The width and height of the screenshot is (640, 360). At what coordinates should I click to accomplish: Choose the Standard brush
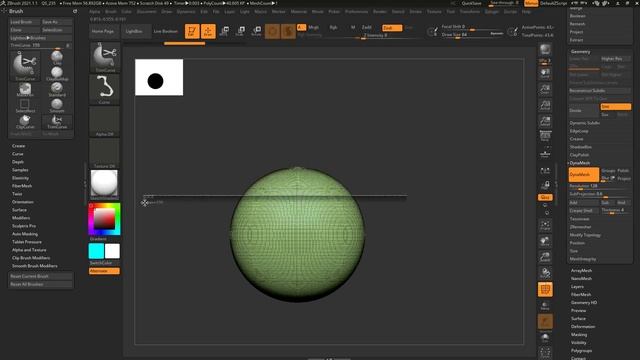pyautogui.click(x=57, y=89)
